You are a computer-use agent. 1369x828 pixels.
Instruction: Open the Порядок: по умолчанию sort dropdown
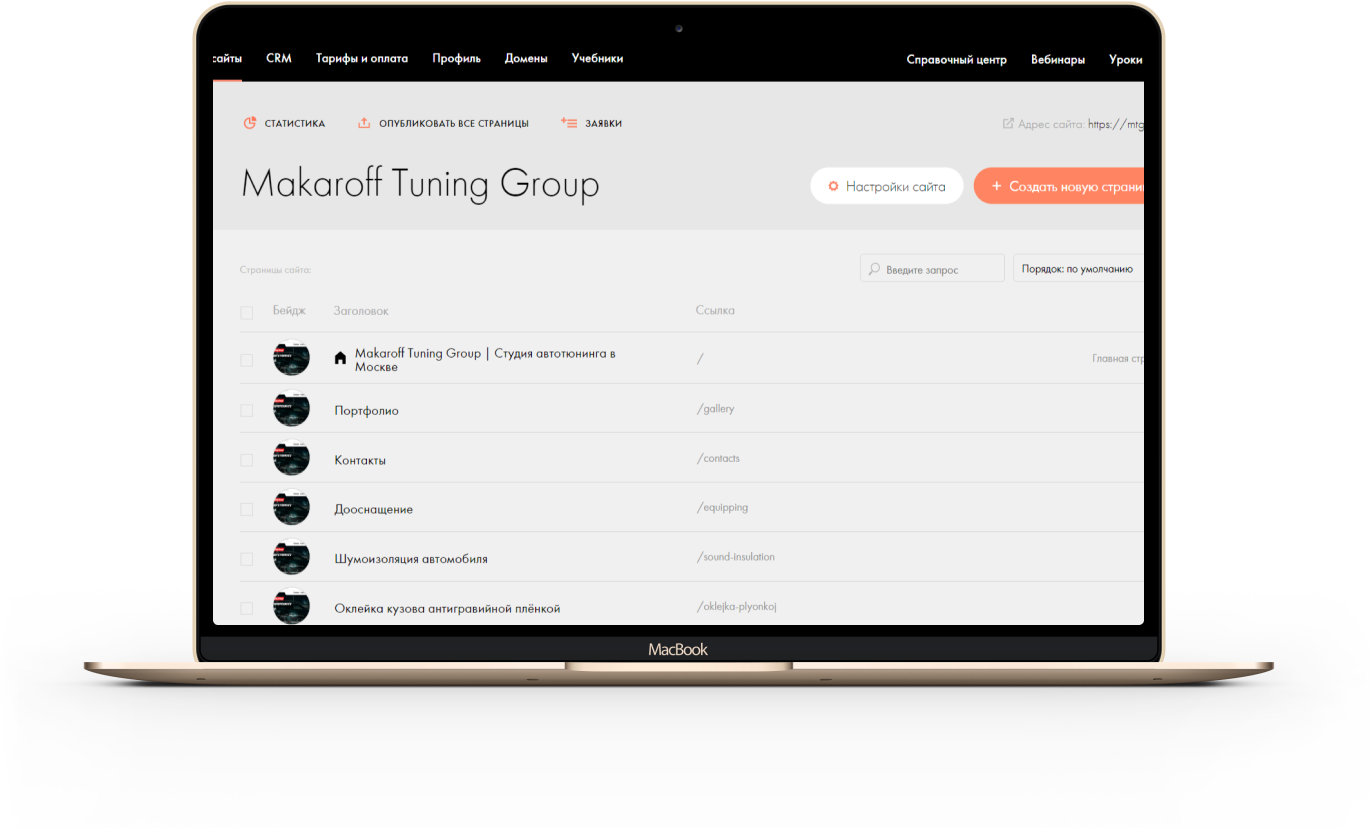point(1078,268)
